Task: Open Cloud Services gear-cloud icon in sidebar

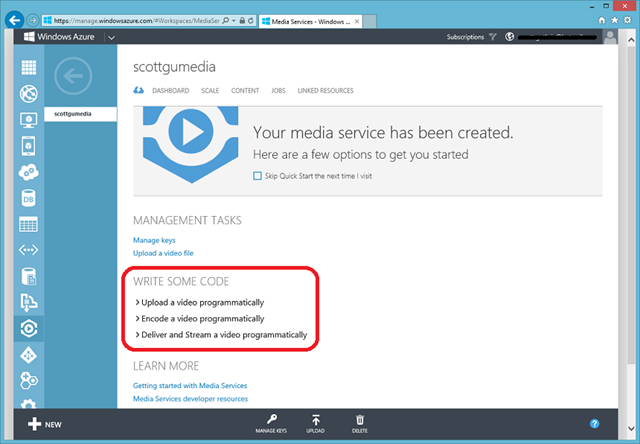Action: point(29,172)
